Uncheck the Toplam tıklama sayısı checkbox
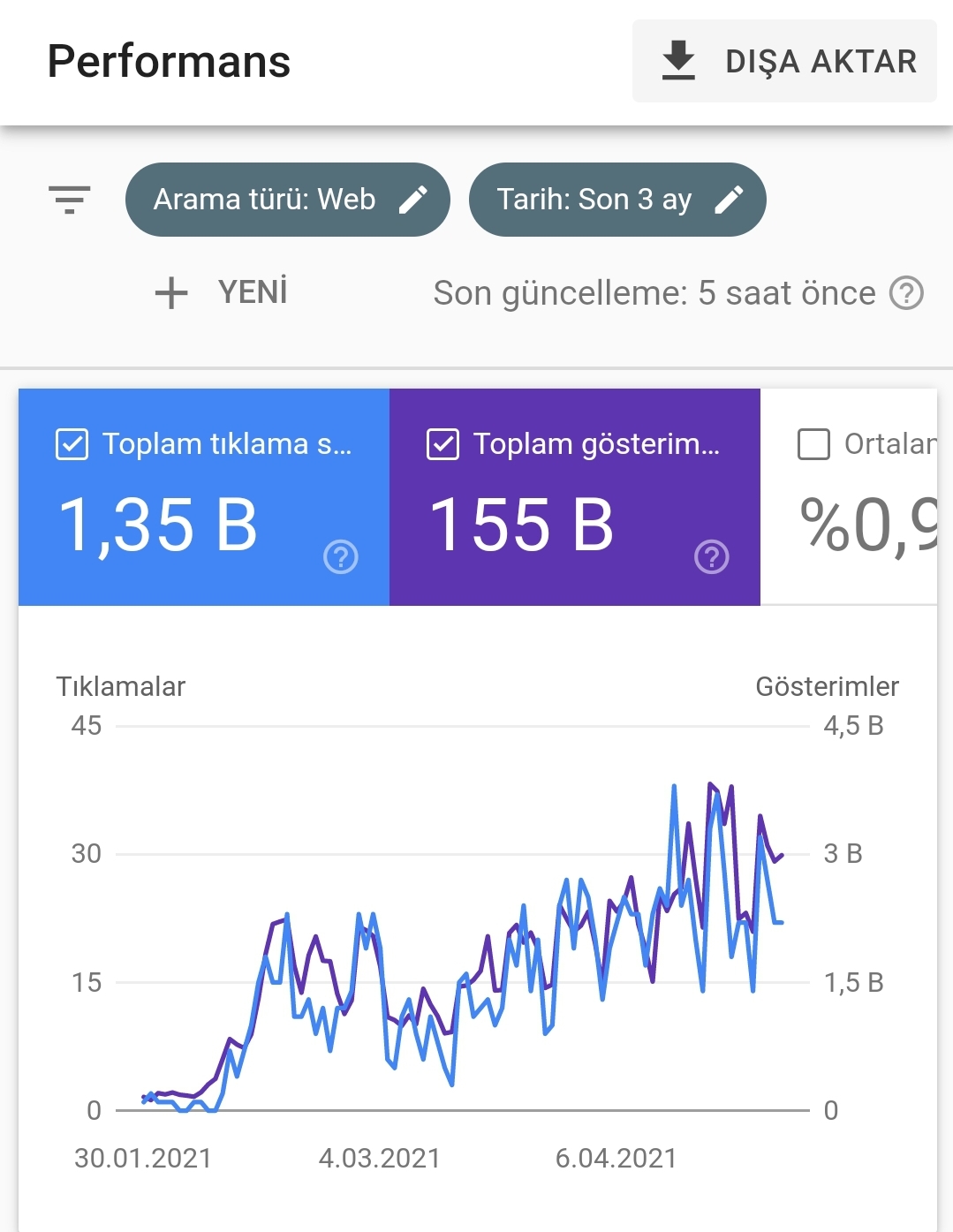The height and width of the screenshot is (1232, 953). (x=72, y=444)
